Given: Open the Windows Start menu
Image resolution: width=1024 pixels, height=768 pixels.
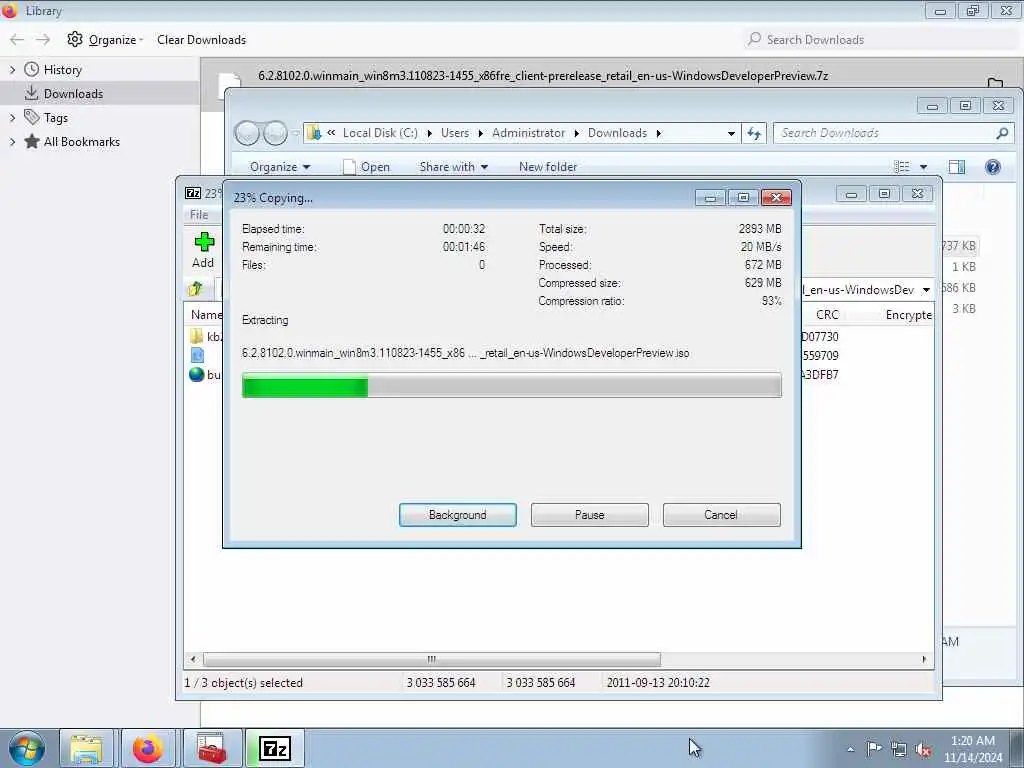Looking at the screenshot, I should pos(27,748).
